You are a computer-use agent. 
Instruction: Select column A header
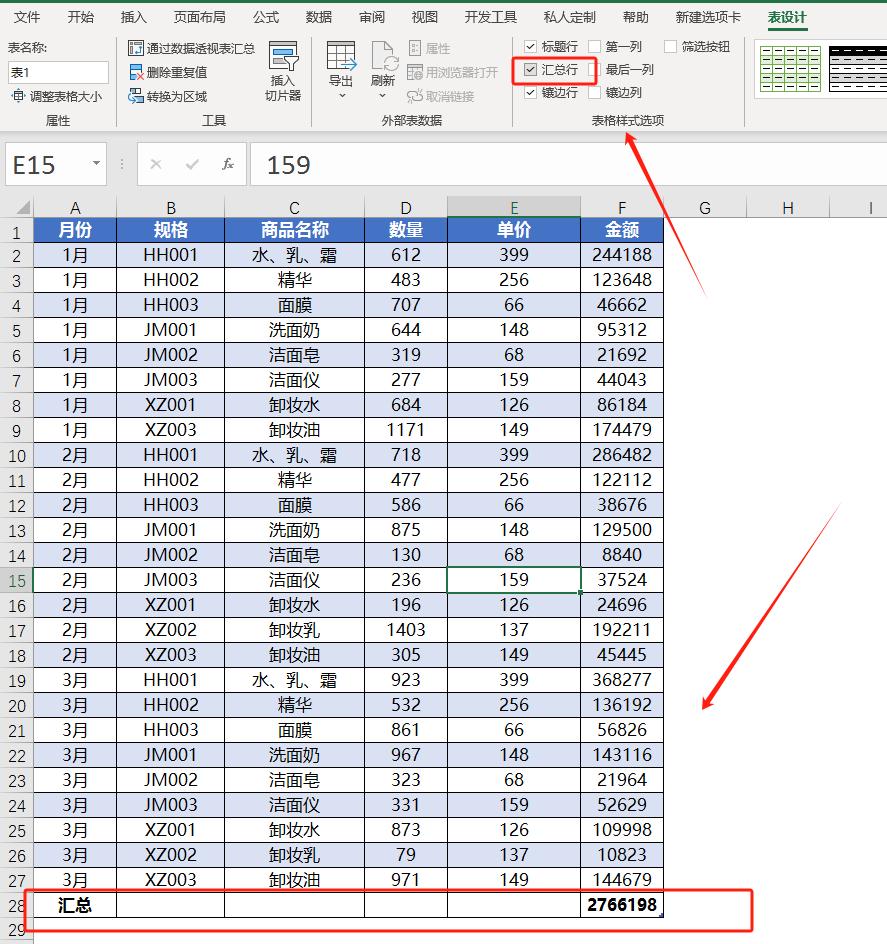(x=75, y=208)
